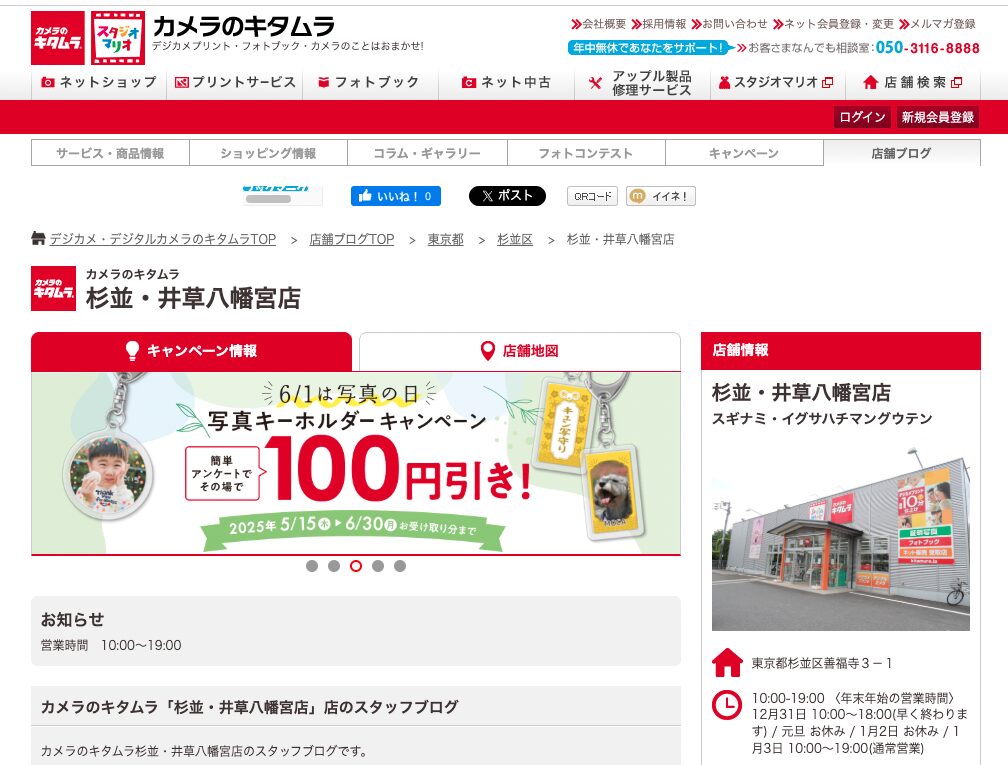
Task: Click the store exterior photo
Action: pos(840,537)
